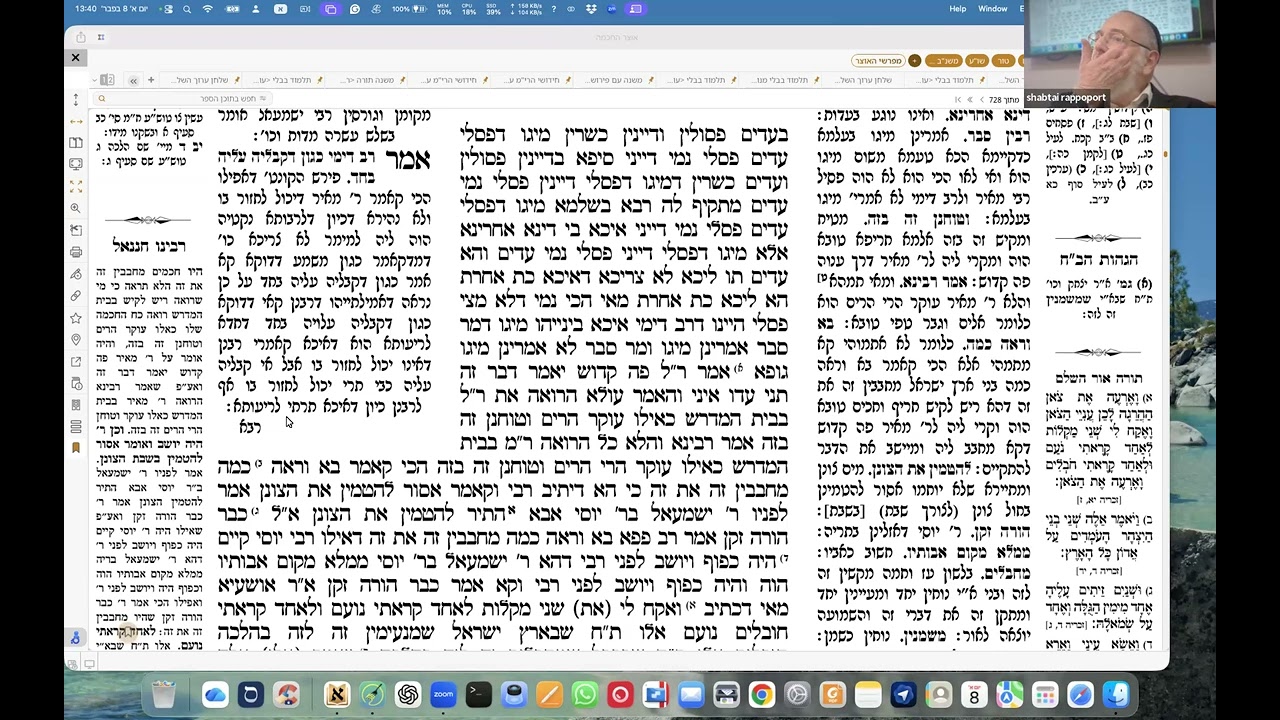Click the bookmark icon in left sidebar

75,448
